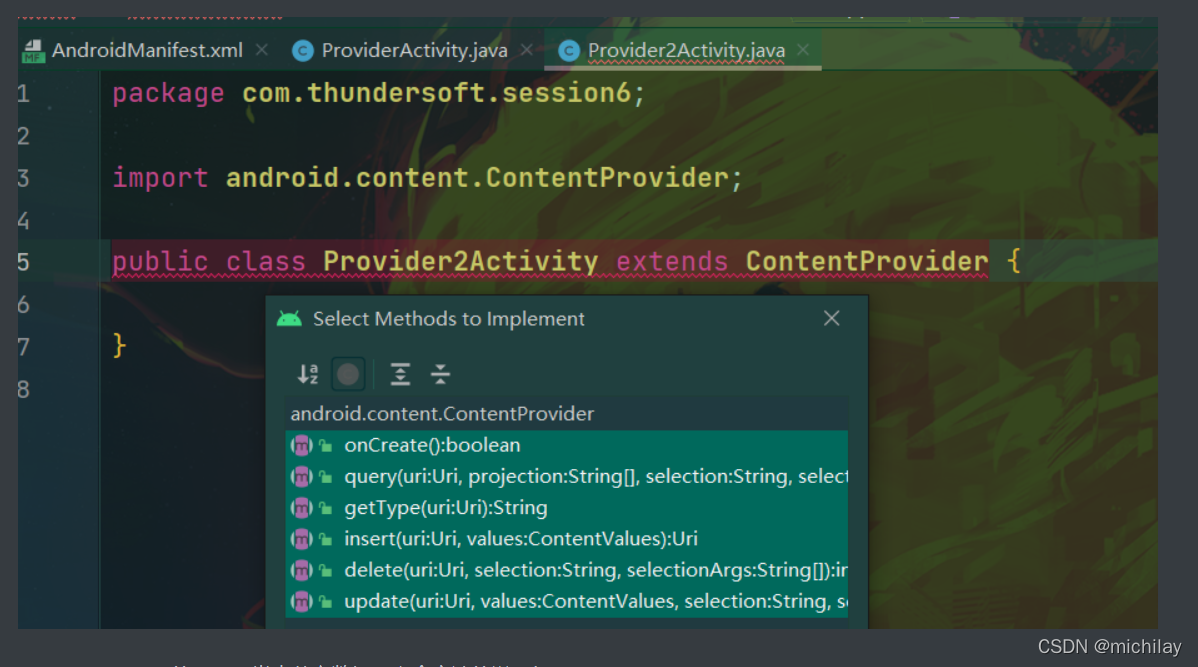Image resolution: width=1198 pixels, height=667 pixels.
Task: Click the import keyword on line 3
Action: [x=160, y=179]
